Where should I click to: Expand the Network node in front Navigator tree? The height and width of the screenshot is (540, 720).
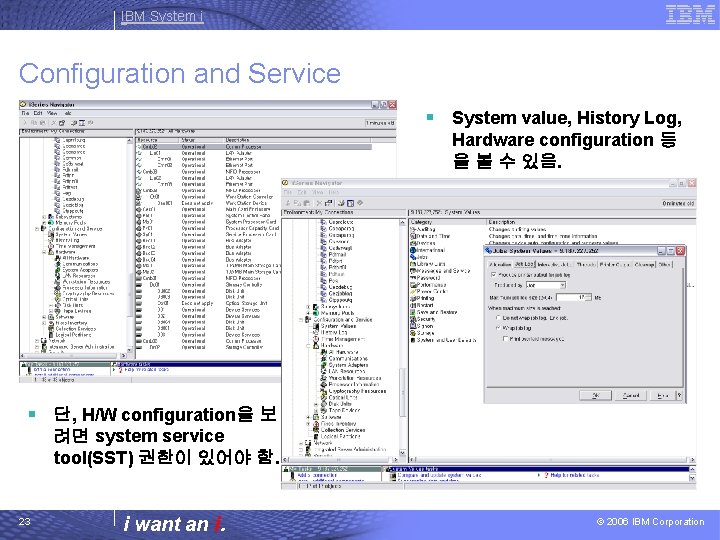301,443
